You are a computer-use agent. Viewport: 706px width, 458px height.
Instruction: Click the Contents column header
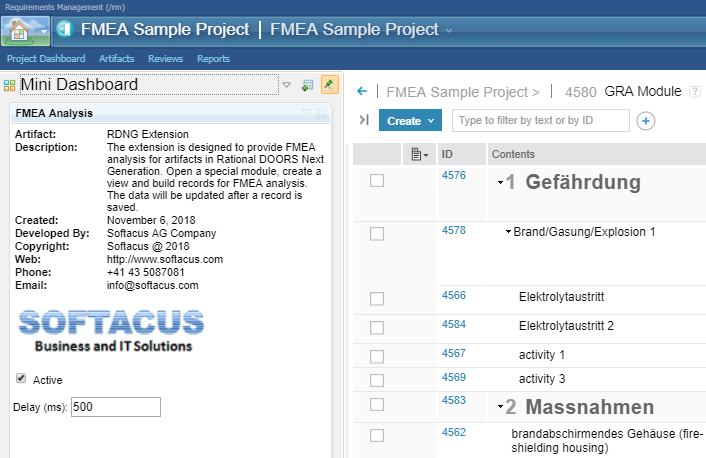pos(597,154)
